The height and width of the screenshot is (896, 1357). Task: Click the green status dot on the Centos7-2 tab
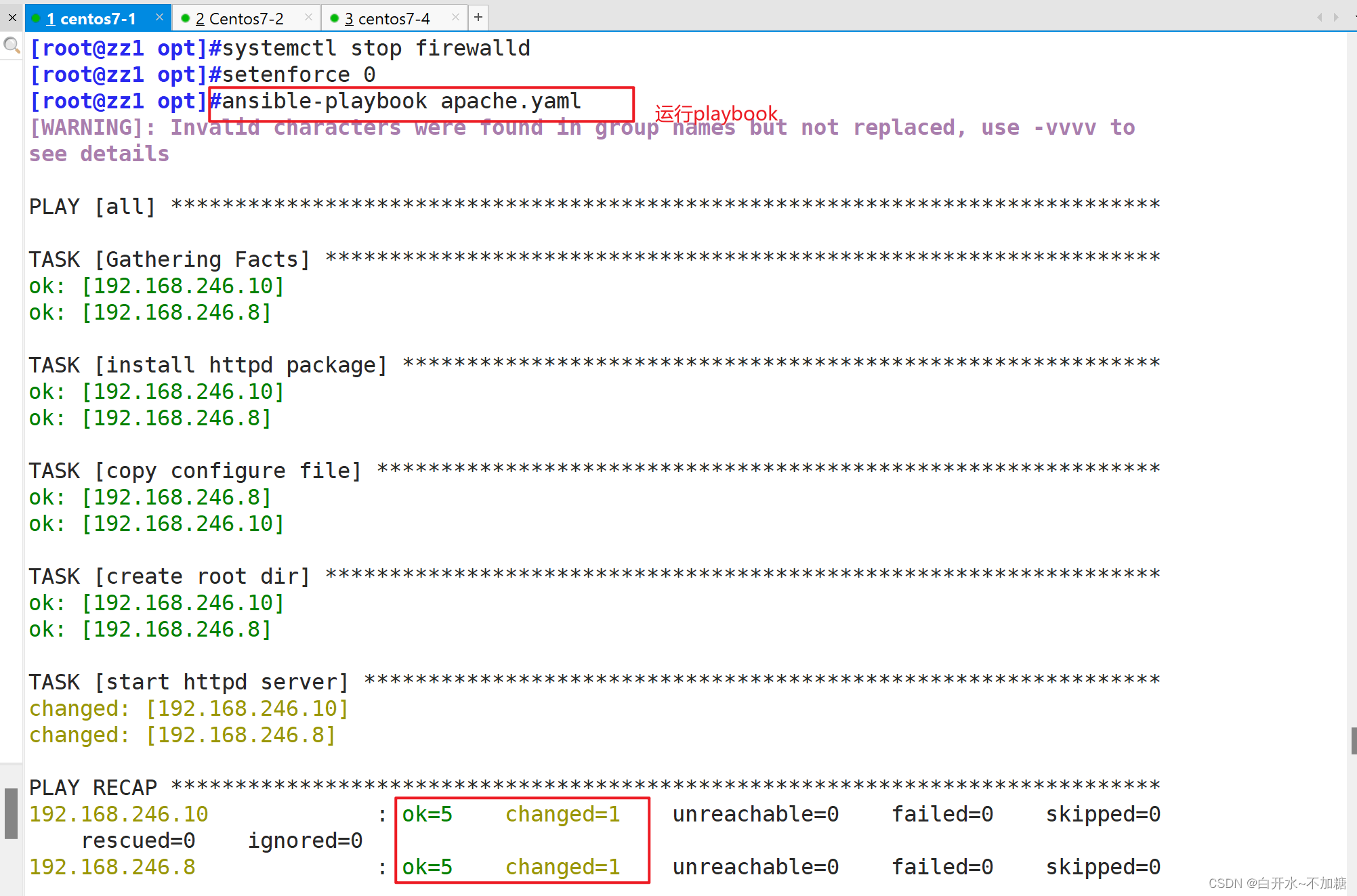(185, 18)
